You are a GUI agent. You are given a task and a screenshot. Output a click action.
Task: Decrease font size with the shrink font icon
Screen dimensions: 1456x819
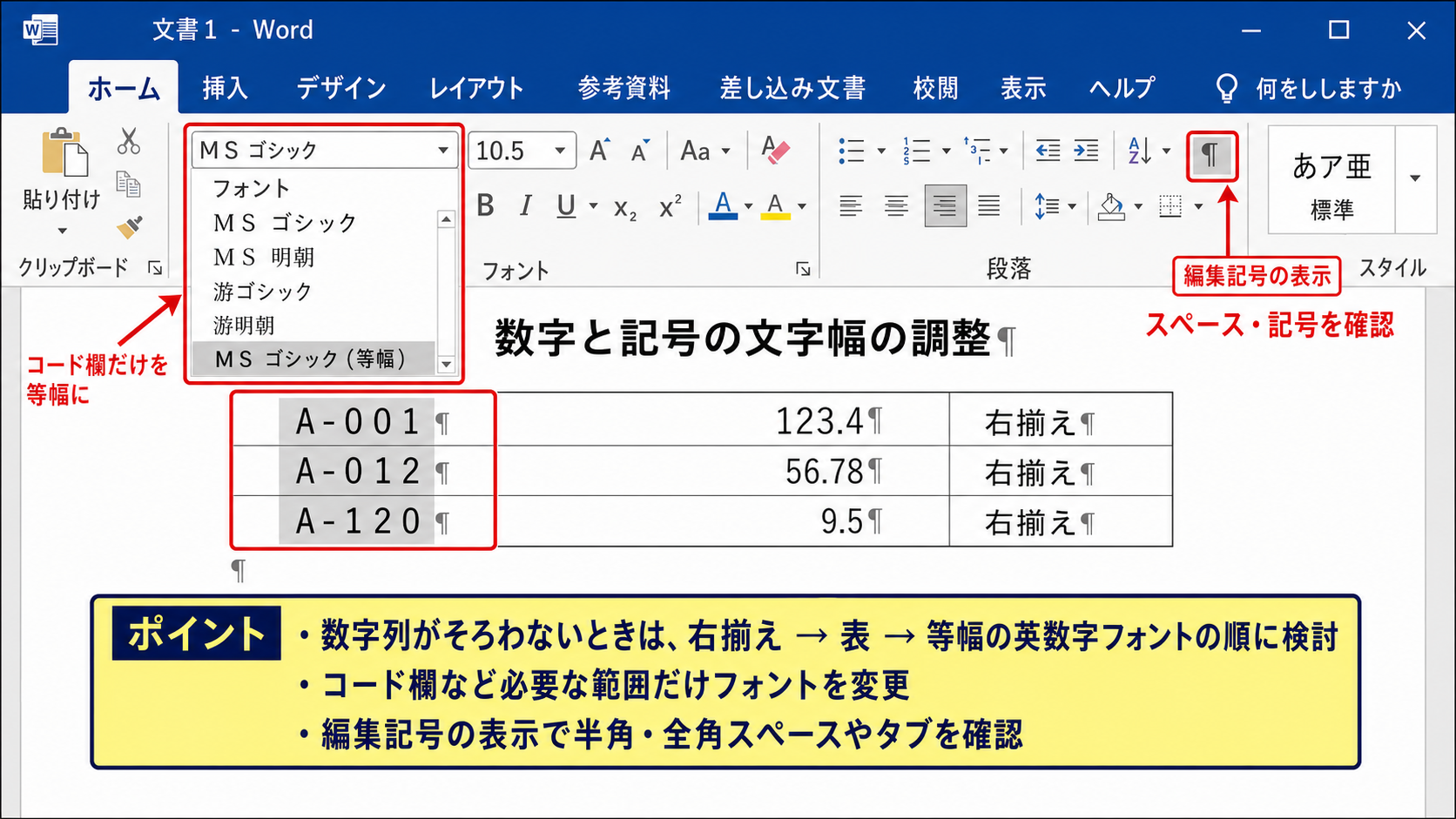click(x=641, y=151)
